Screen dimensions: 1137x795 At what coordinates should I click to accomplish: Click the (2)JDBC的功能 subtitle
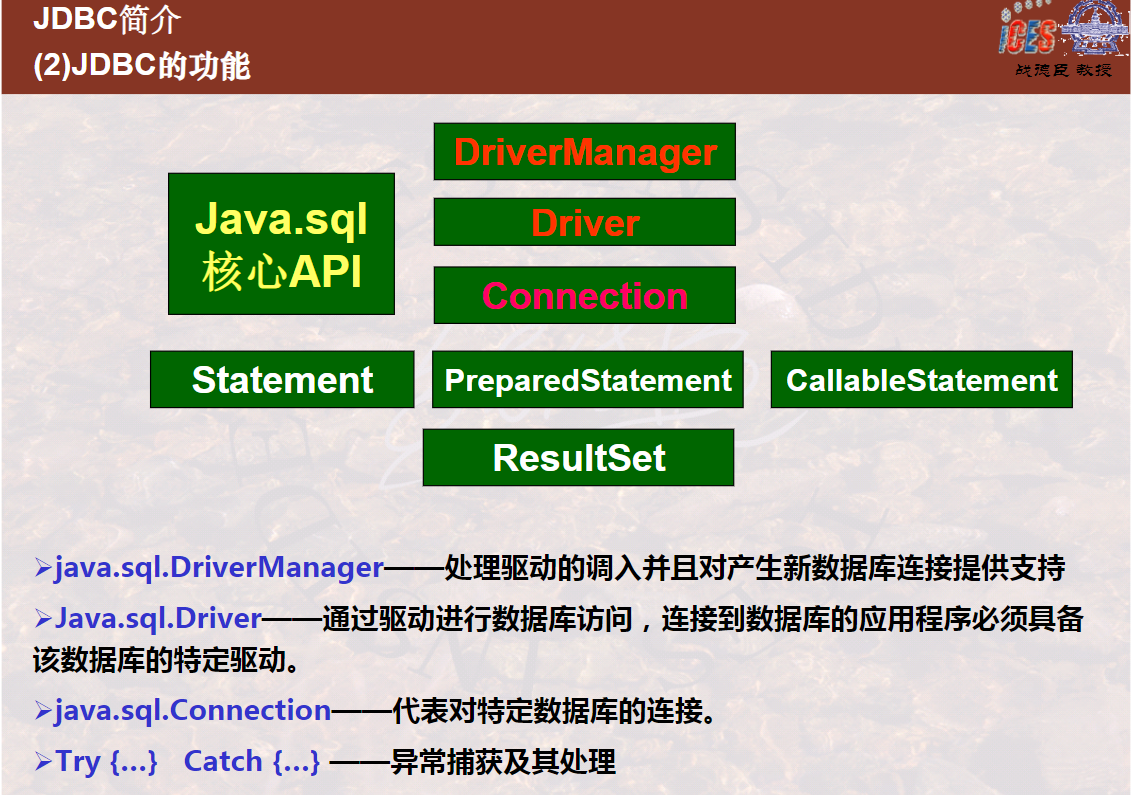[142, 66]
